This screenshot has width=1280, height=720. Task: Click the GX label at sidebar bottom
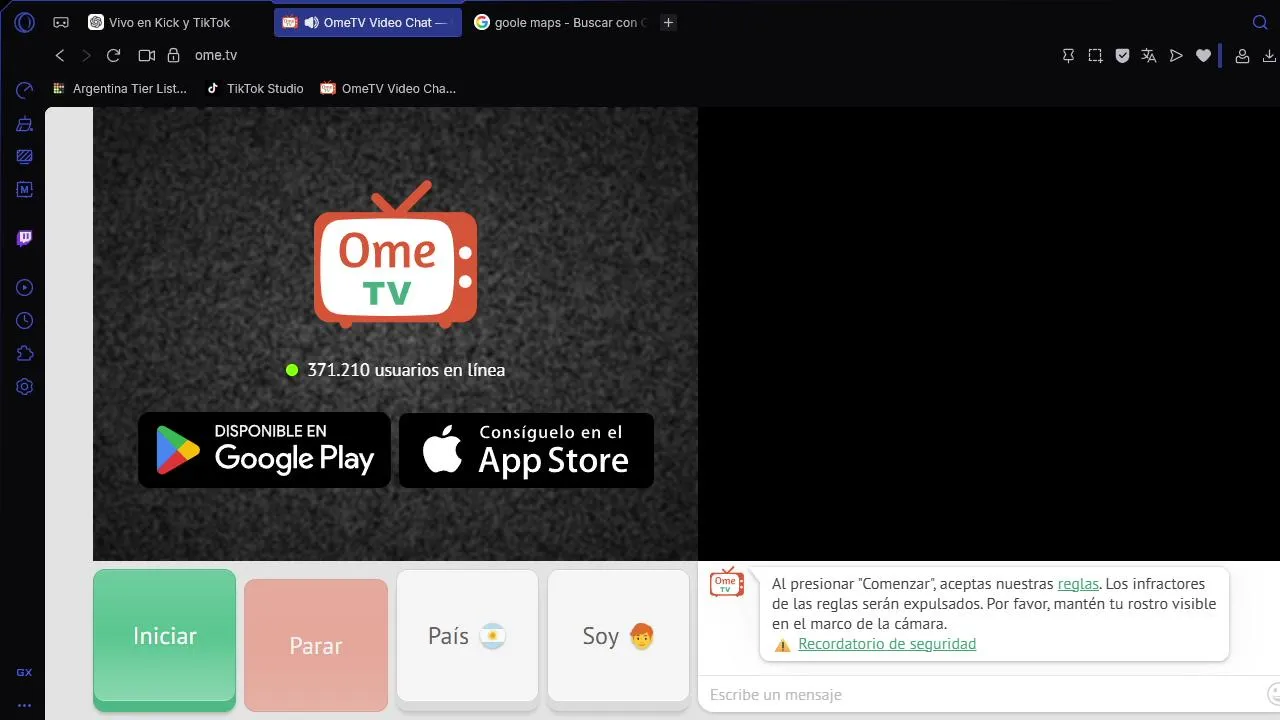[x=25, y=672]
